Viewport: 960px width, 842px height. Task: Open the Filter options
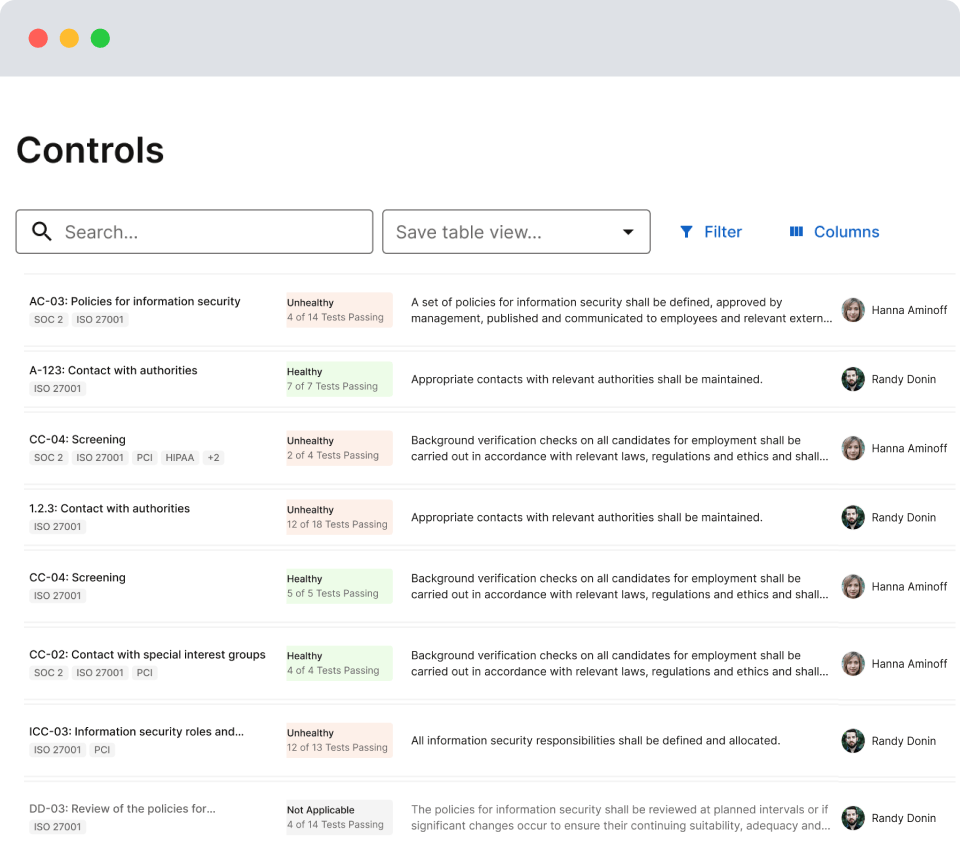click(x=711, y=231)
